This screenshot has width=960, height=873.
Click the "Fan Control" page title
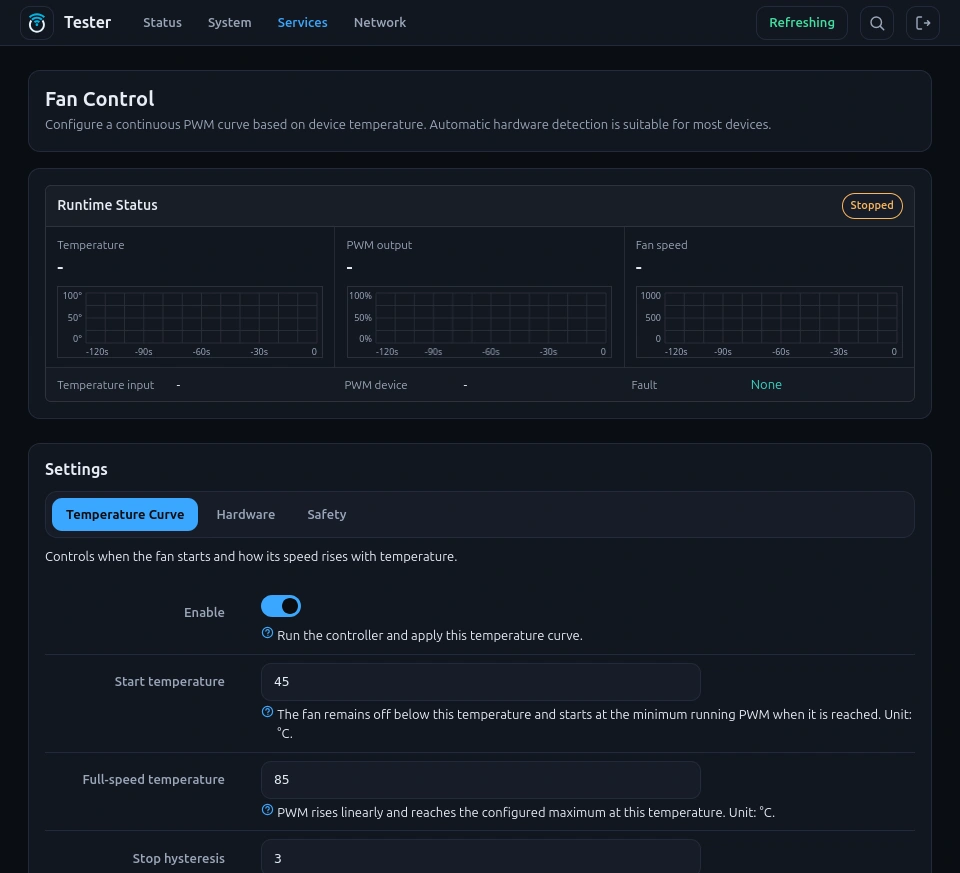coord(100,99)
